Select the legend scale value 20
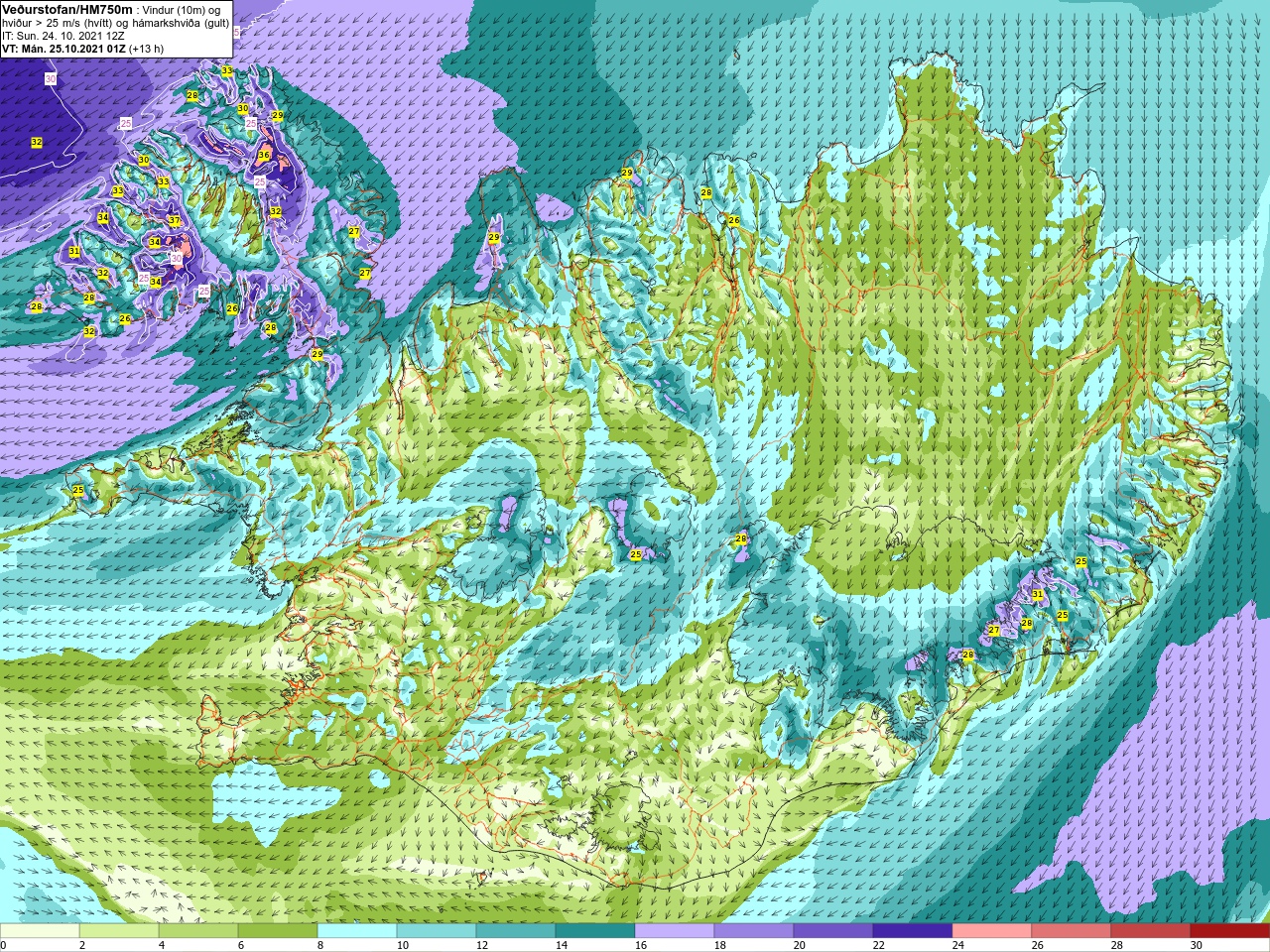 (801, 945)
